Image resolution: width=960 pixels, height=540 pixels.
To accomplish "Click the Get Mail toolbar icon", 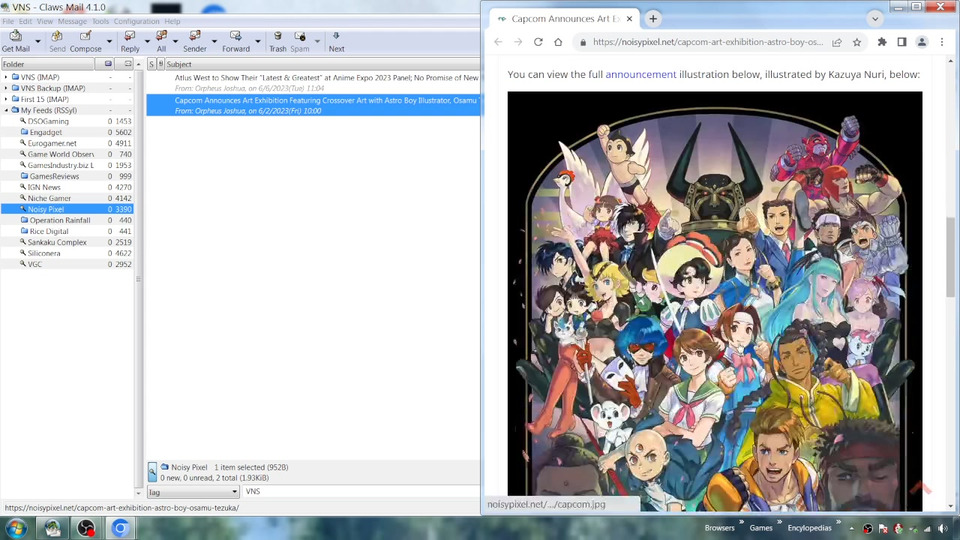I will click(x=15, y=41).
